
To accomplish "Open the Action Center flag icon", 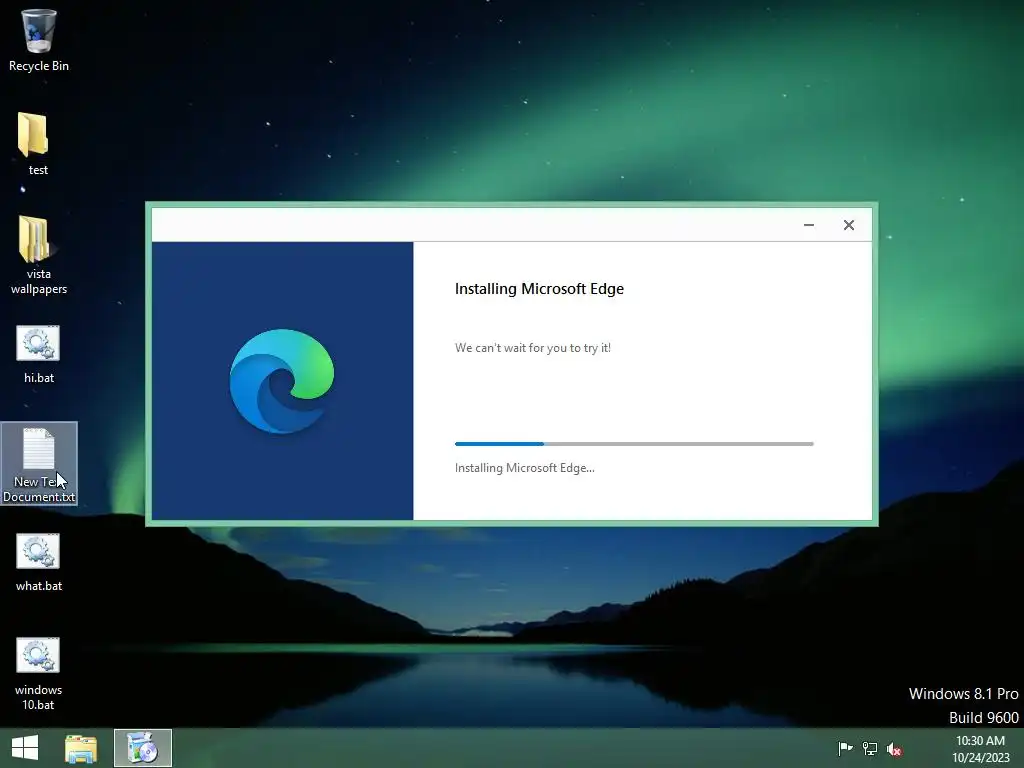I will pyautogui.click(x=845, y=748).
